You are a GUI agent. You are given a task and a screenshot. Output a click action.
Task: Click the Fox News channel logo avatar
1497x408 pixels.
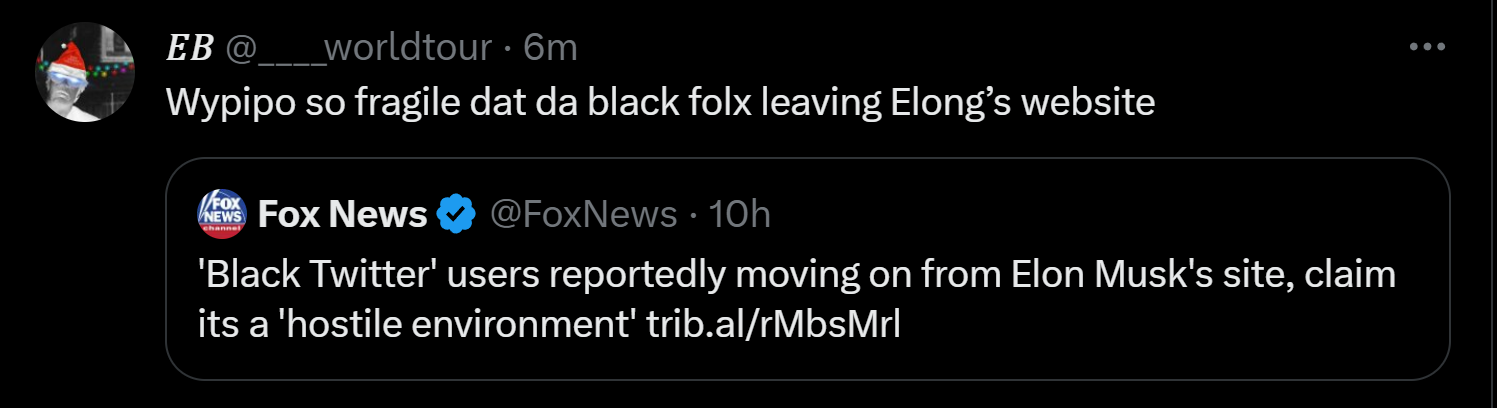[223, 214]
